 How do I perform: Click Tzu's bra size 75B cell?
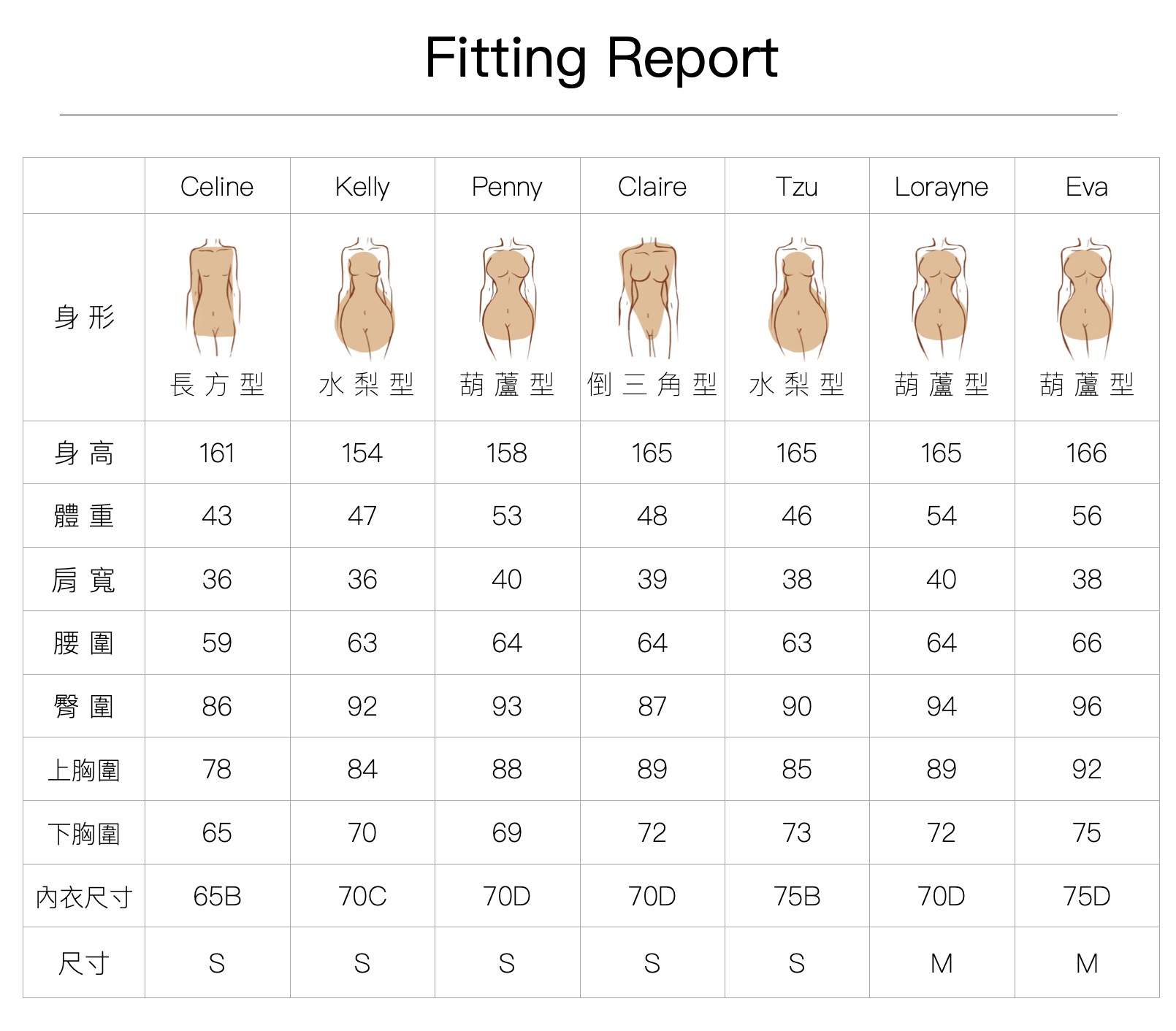click(797, 896)
